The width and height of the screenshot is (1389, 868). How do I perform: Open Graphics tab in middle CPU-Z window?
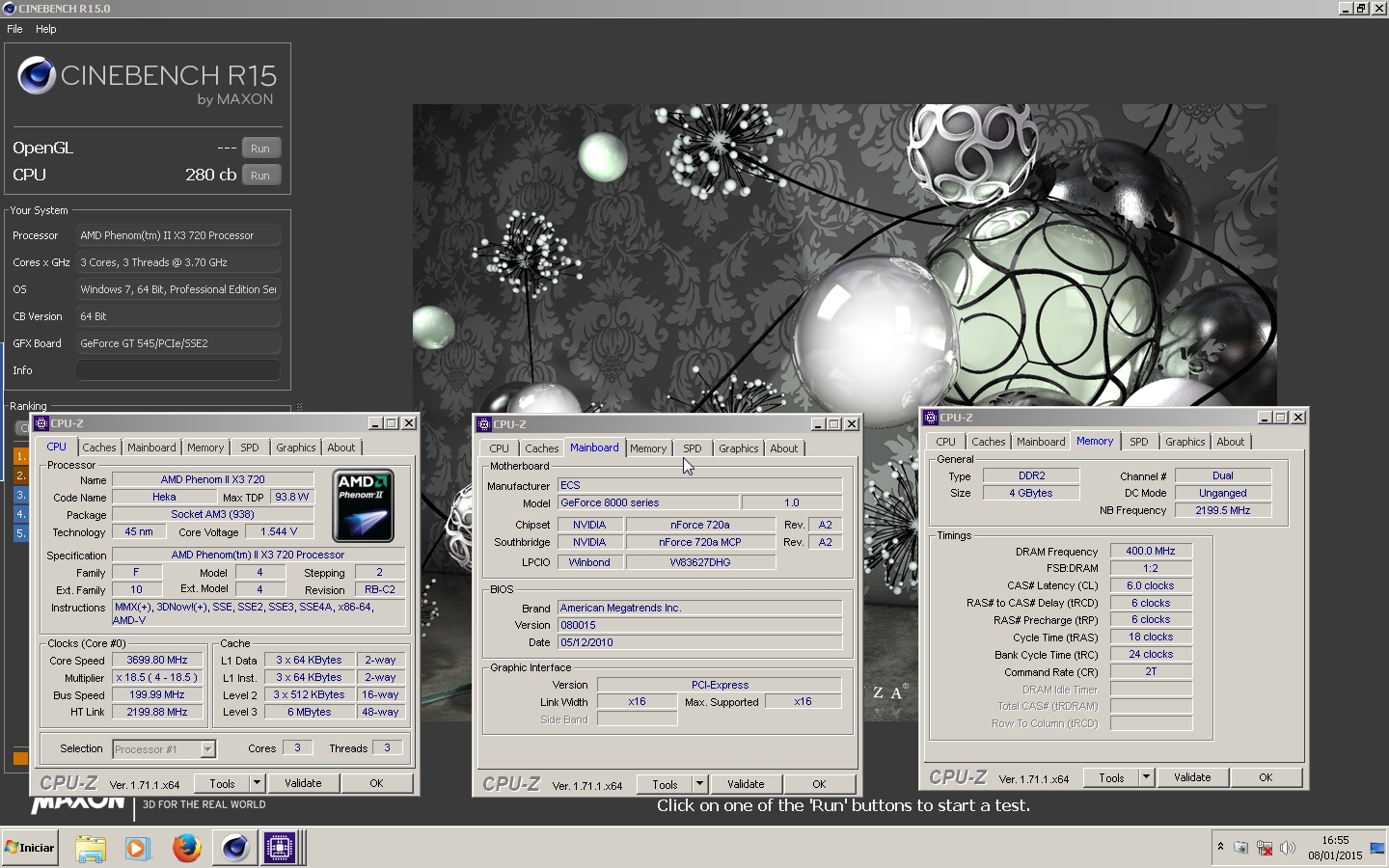click(738, 448)
